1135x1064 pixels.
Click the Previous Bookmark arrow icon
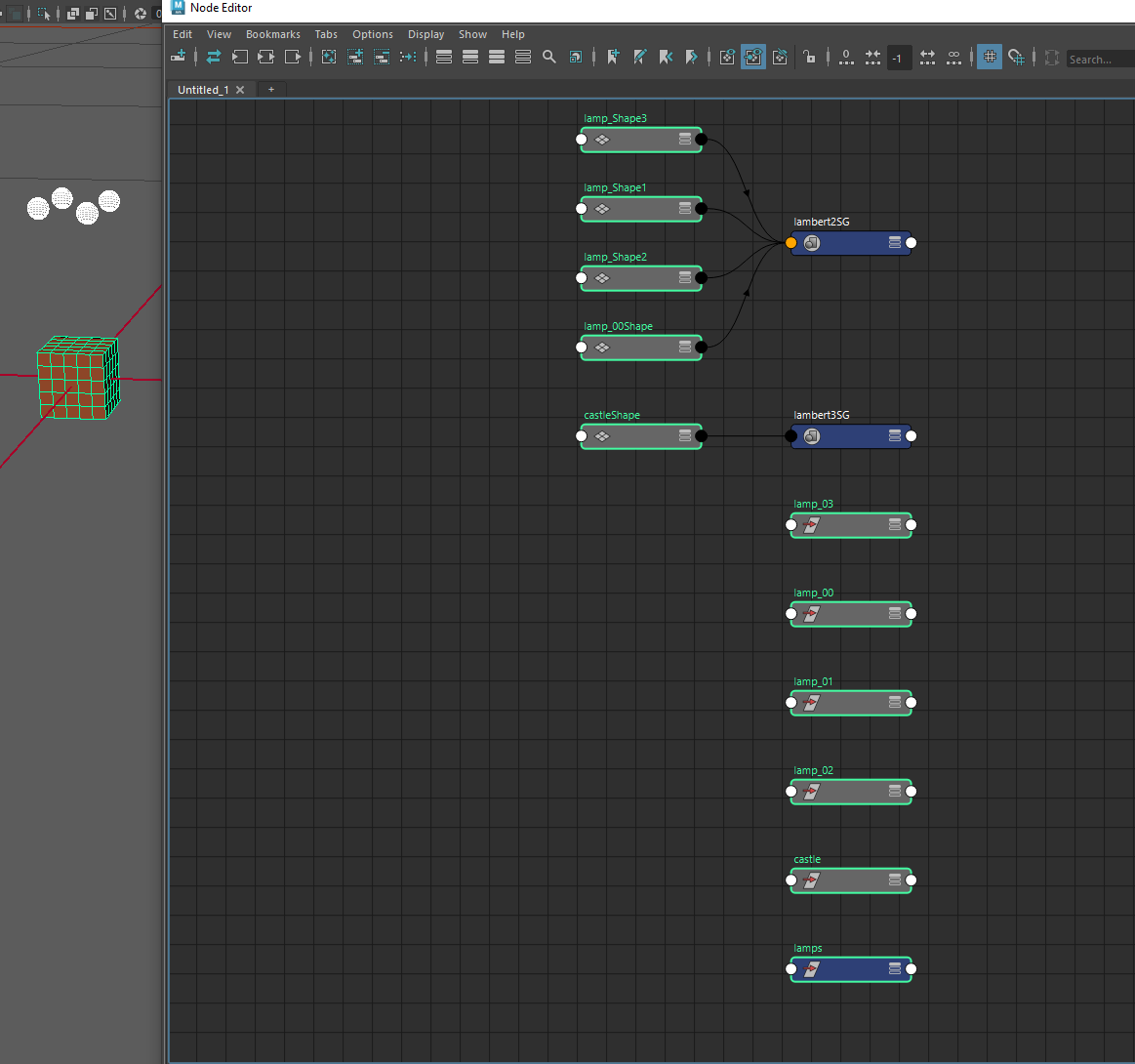pos(666,58)
